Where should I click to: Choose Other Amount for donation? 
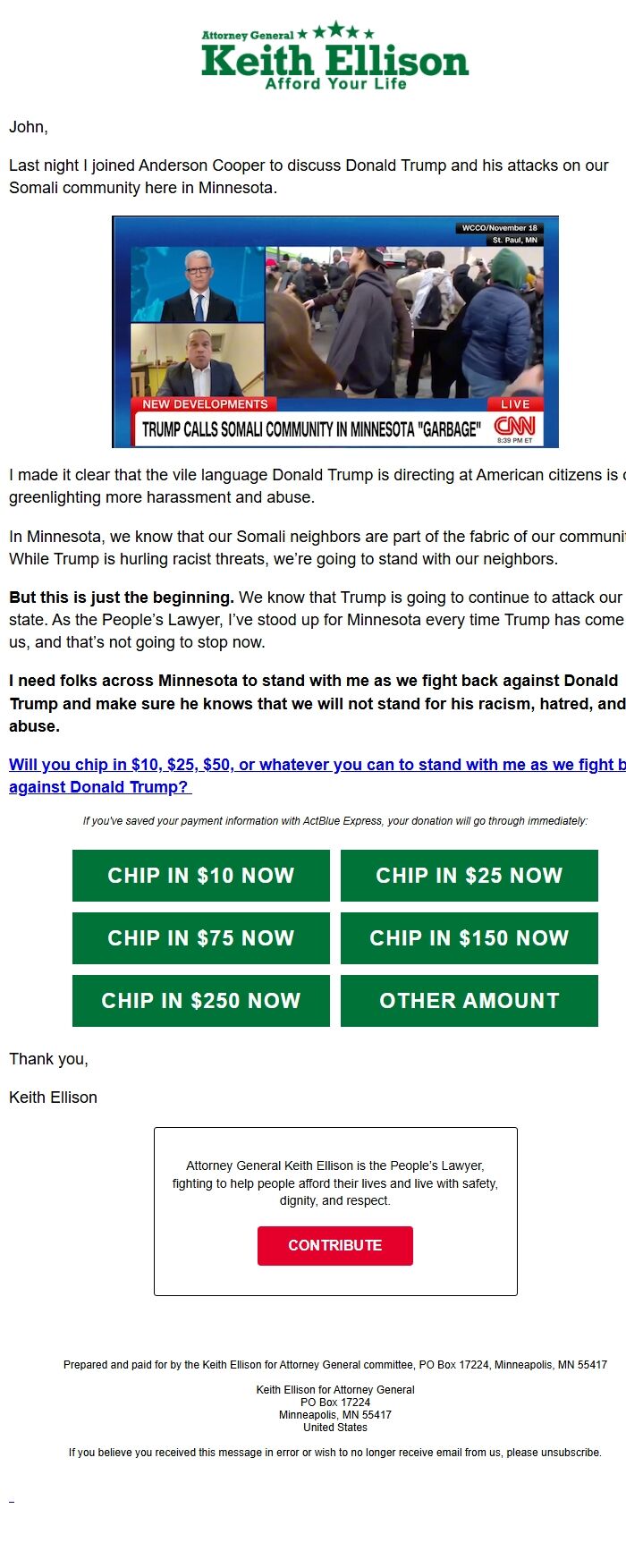tap(469, 1001)
